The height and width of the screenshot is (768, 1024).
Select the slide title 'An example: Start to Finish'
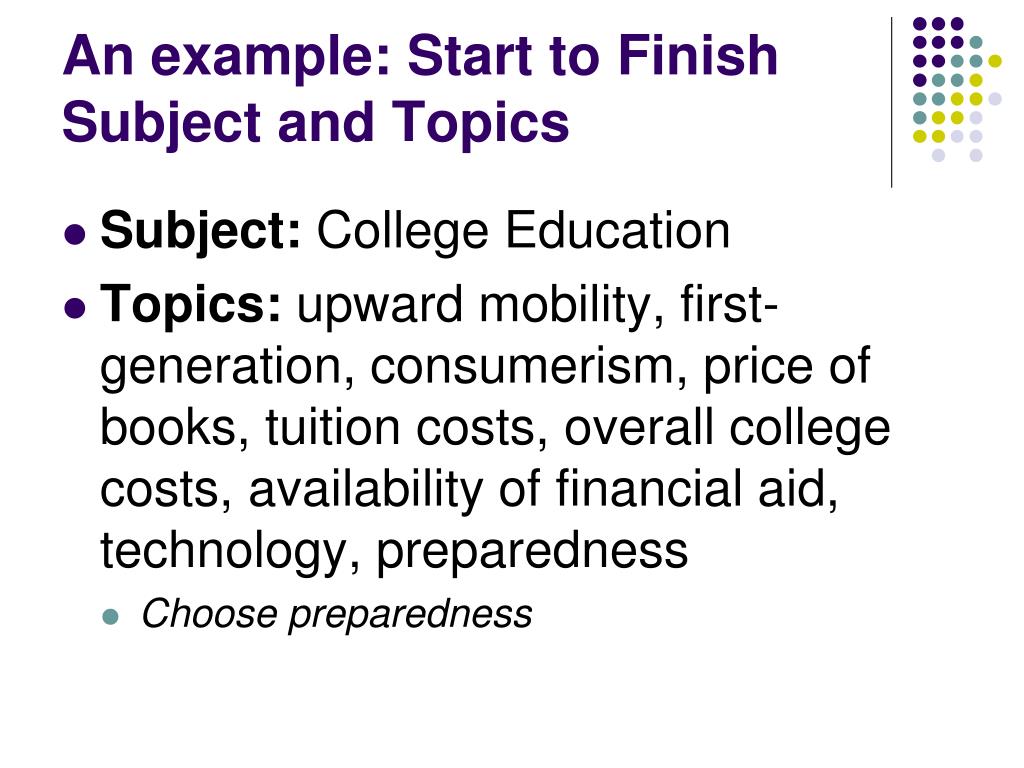(x=420, y=55)
